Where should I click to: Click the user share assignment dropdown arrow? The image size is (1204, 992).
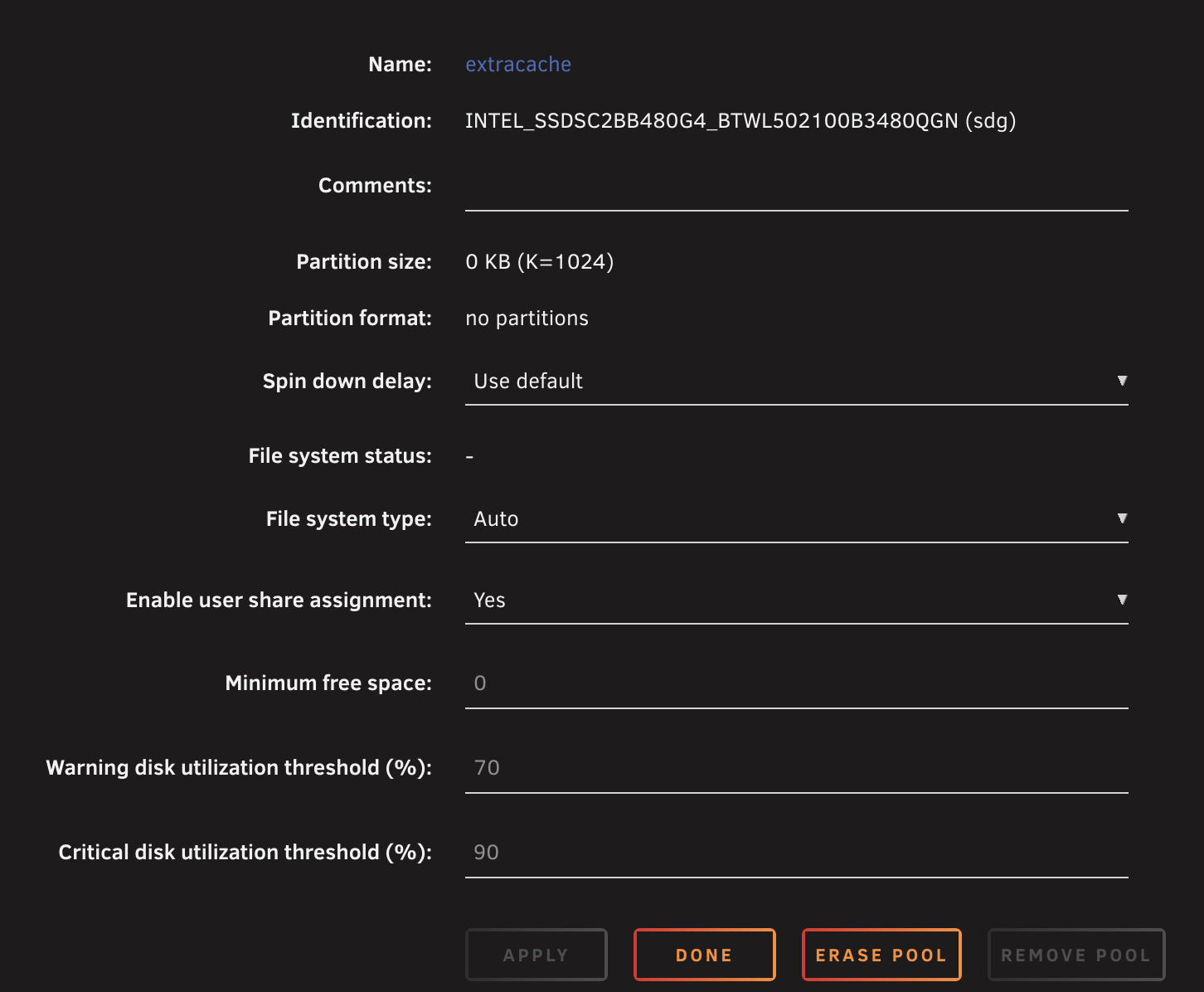[x=1122, y=600]
